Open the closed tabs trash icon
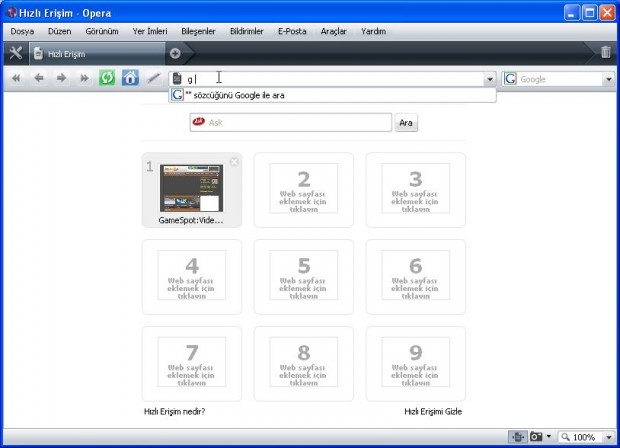The height and width of the screenshot is (448, 620). pos(605,52)
